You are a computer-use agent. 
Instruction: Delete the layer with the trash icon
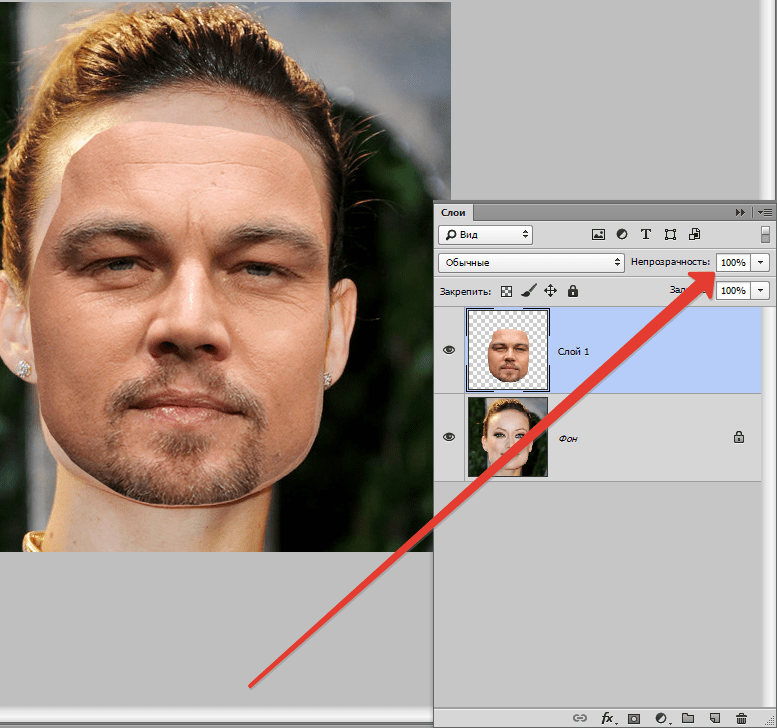click(x=741, y=718)
